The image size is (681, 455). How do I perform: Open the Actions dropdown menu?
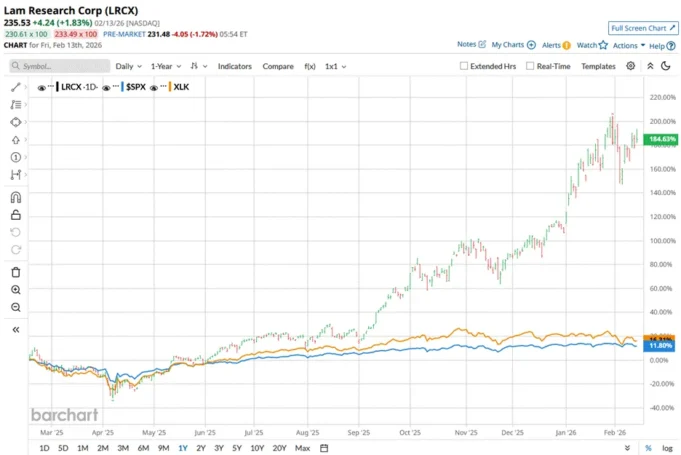[x=628, y=45]
